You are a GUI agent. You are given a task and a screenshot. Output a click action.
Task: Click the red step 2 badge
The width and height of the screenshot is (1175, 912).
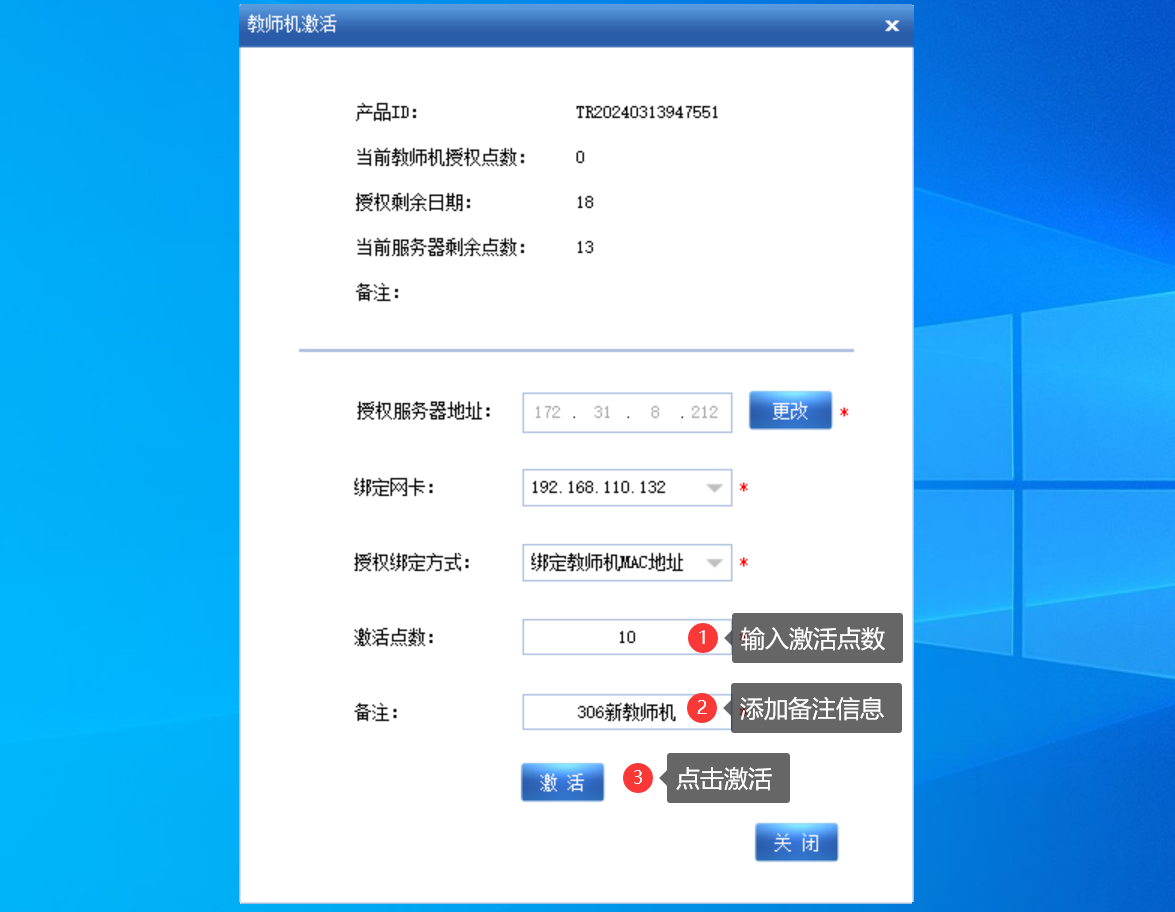[x=703, y=709]
